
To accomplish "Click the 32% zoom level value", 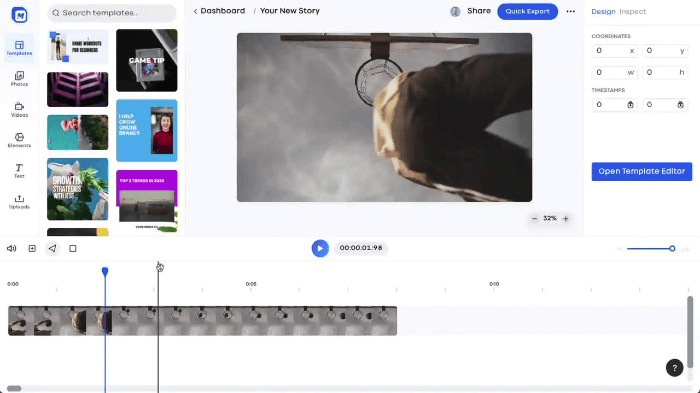I will click(550, 218).
